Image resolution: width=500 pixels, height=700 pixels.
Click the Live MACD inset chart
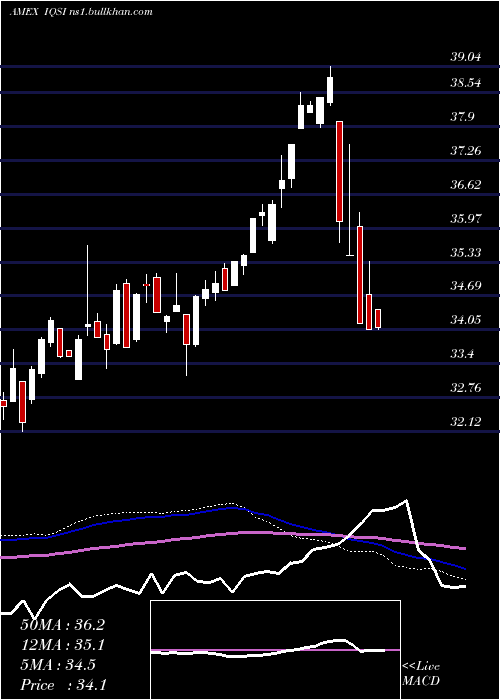click(x=275, y=650)
